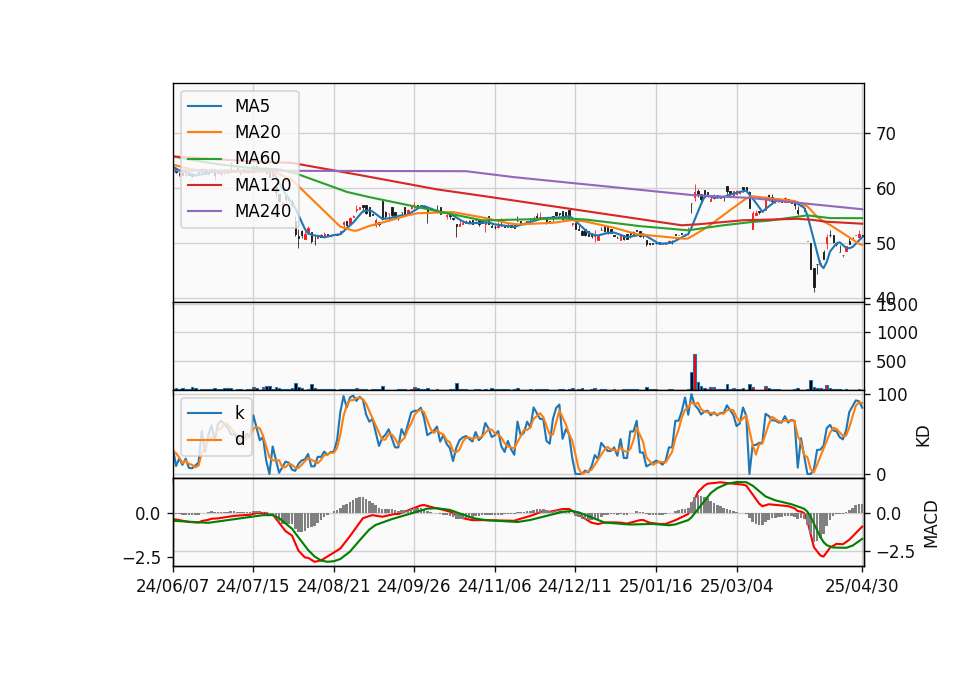Click the price axis value 60

[x=886, y=189]
